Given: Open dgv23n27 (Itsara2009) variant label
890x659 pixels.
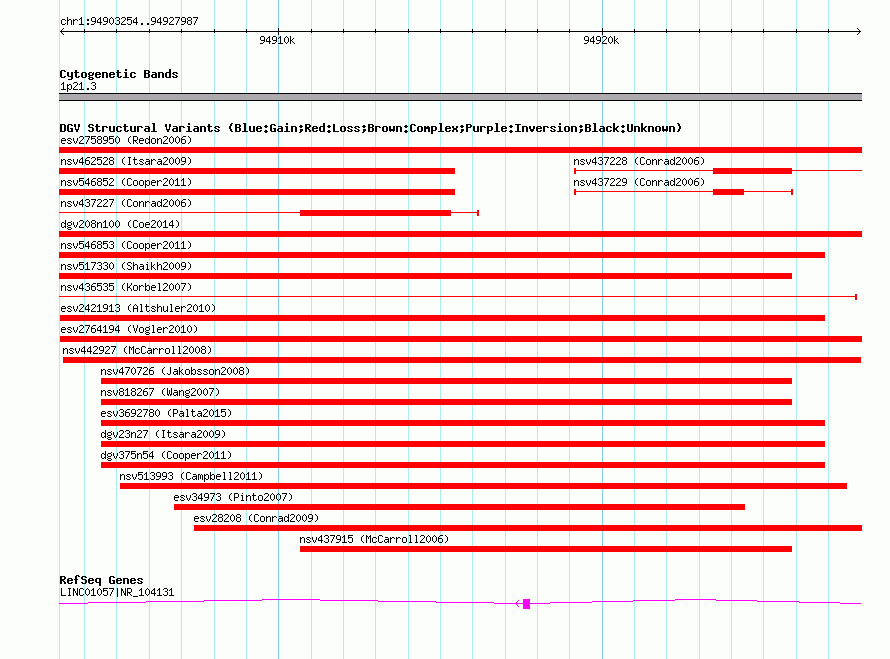Looking at the screenshot, I should point(163,434).
